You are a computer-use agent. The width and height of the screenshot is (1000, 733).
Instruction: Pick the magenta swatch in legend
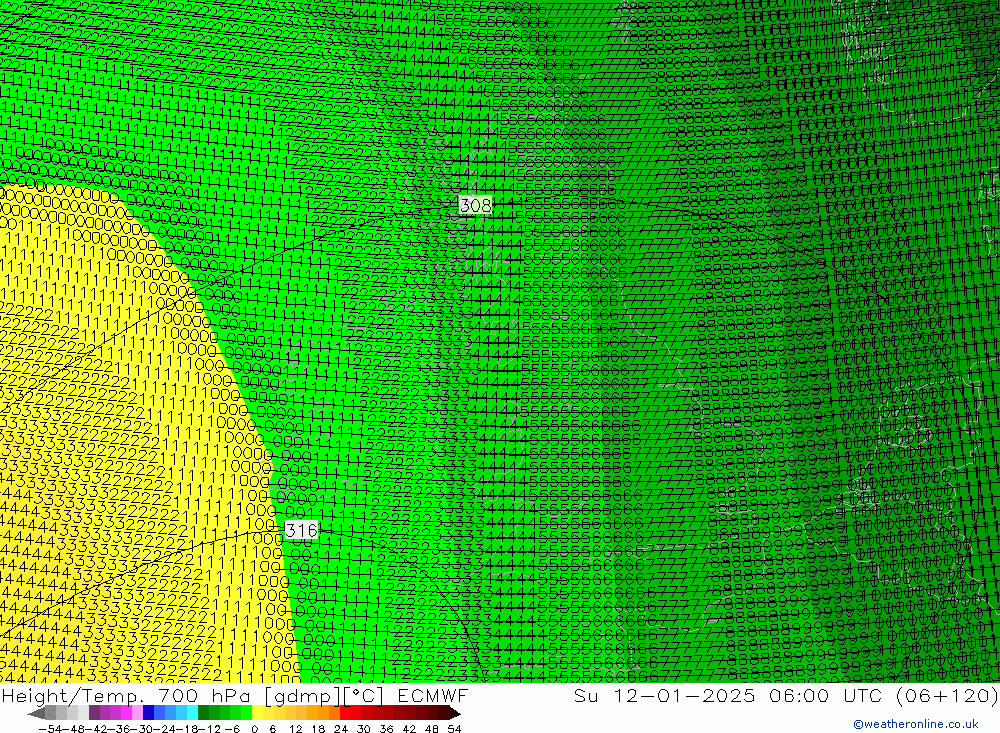pos(126,713)
